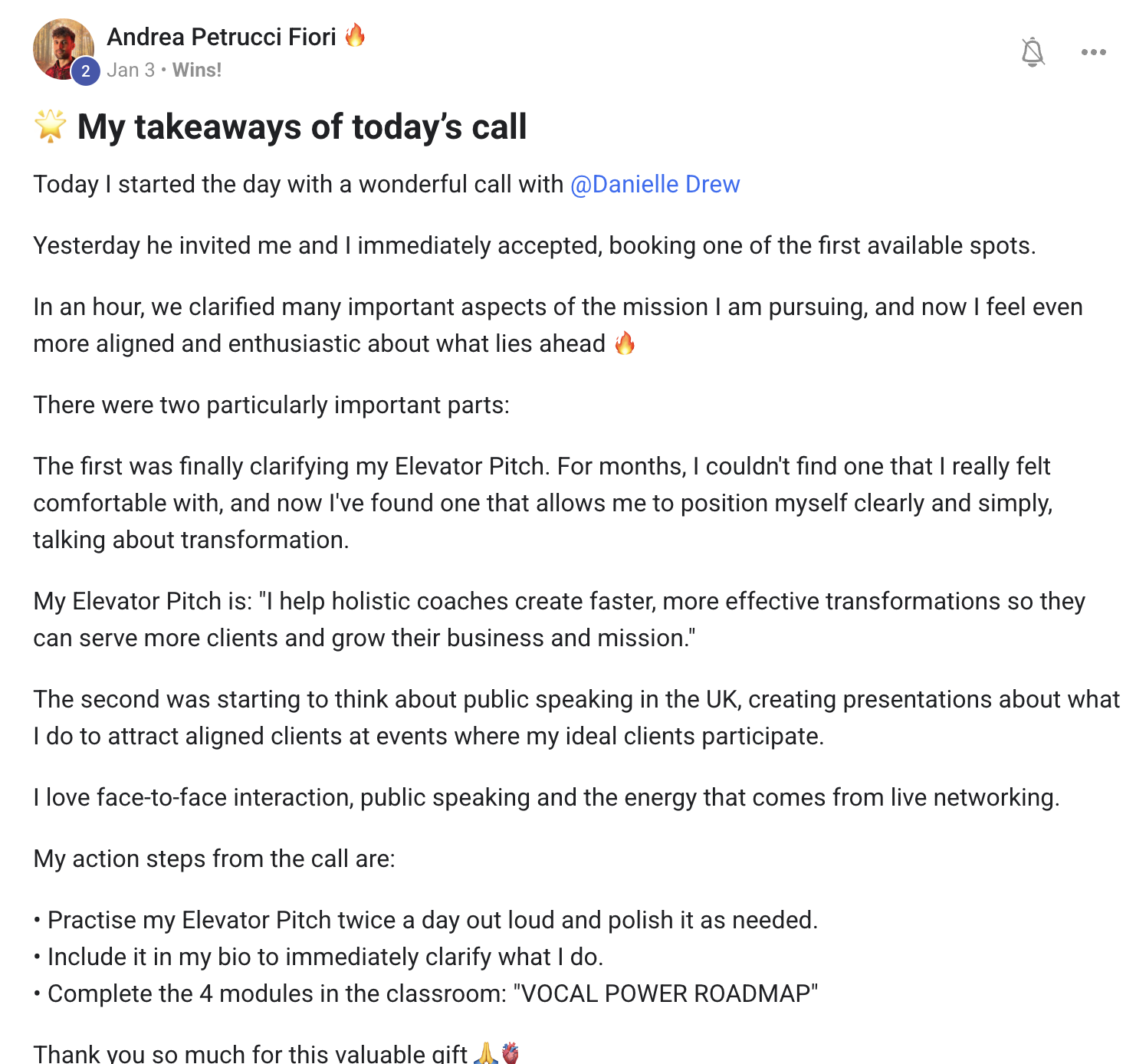
Task: Open the three-dot post options menu
Action: click(1093, 52)
